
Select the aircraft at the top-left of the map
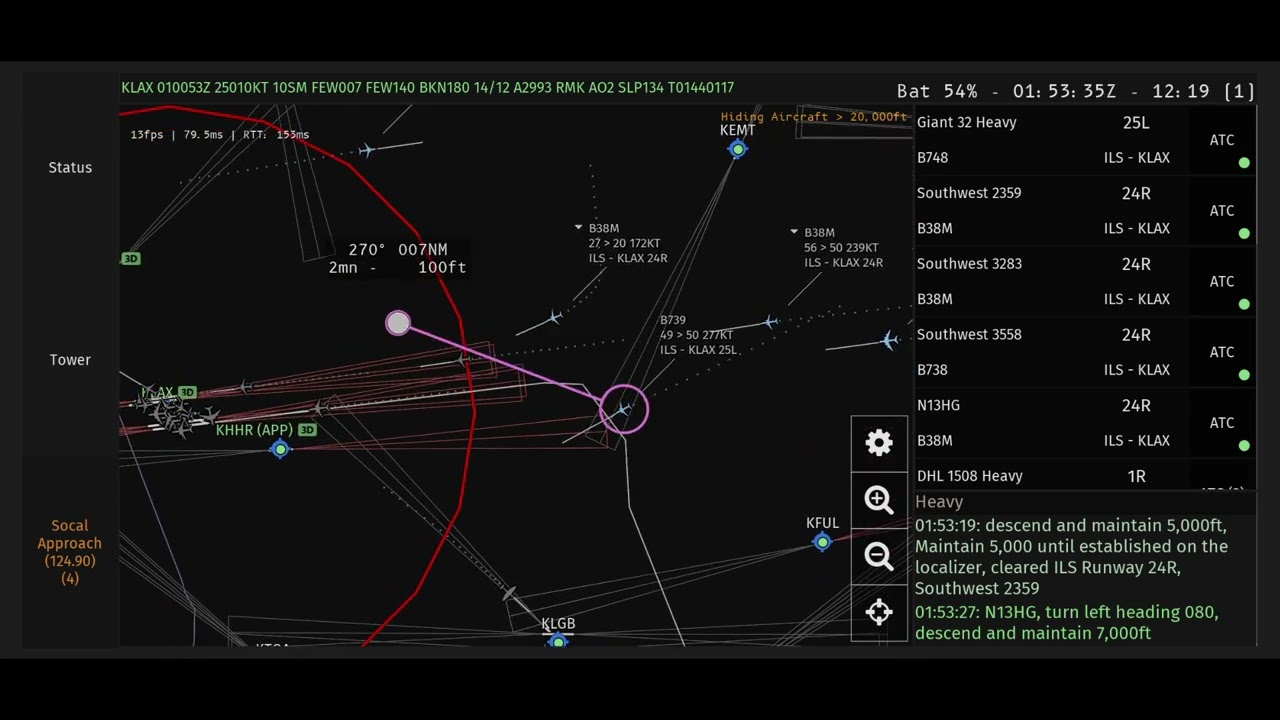pyautogui.click(x=367, y=150)
